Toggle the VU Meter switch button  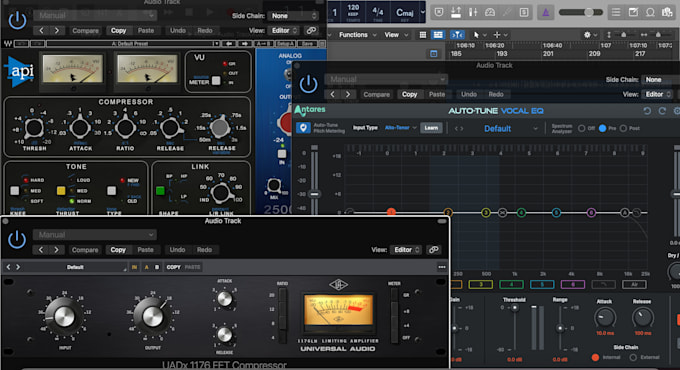click(x=216, y=81)
